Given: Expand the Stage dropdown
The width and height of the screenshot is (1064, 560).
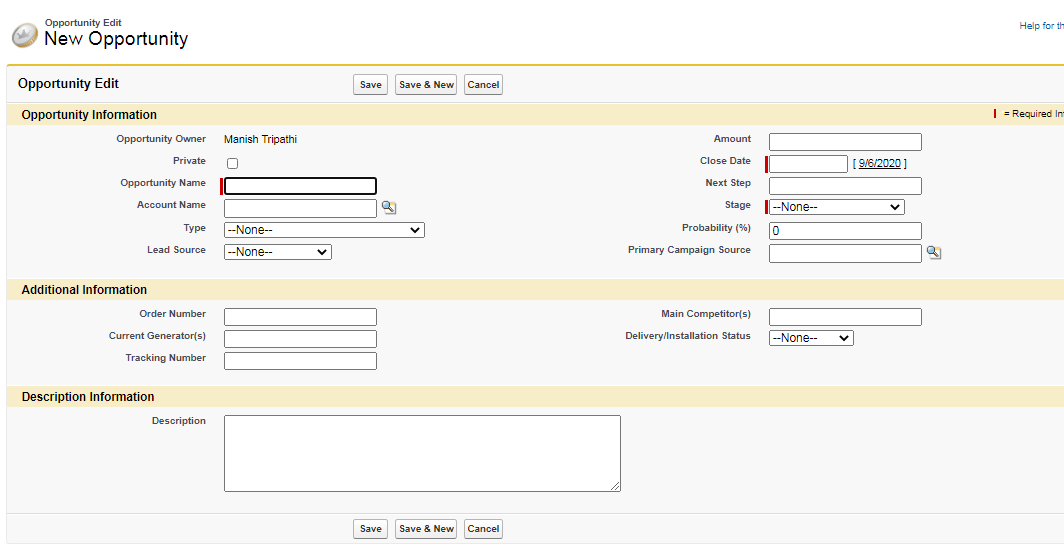Looking at the screenshot, I should click(x=836, y=207).
